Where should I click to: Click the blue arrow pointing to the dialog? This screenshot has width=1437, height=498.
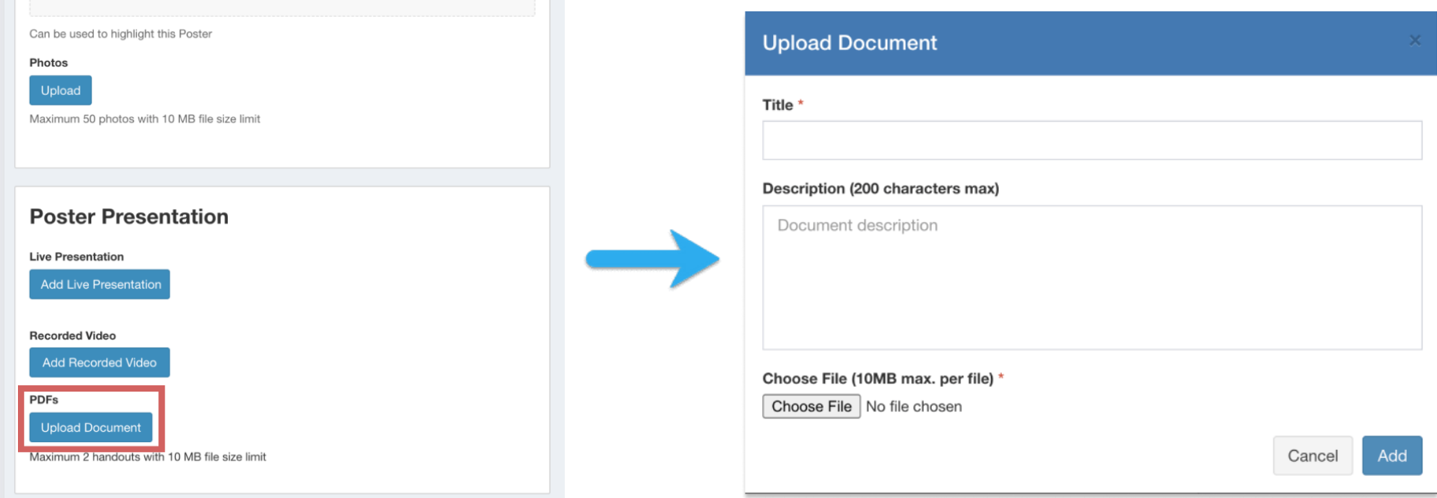point(652,259)
